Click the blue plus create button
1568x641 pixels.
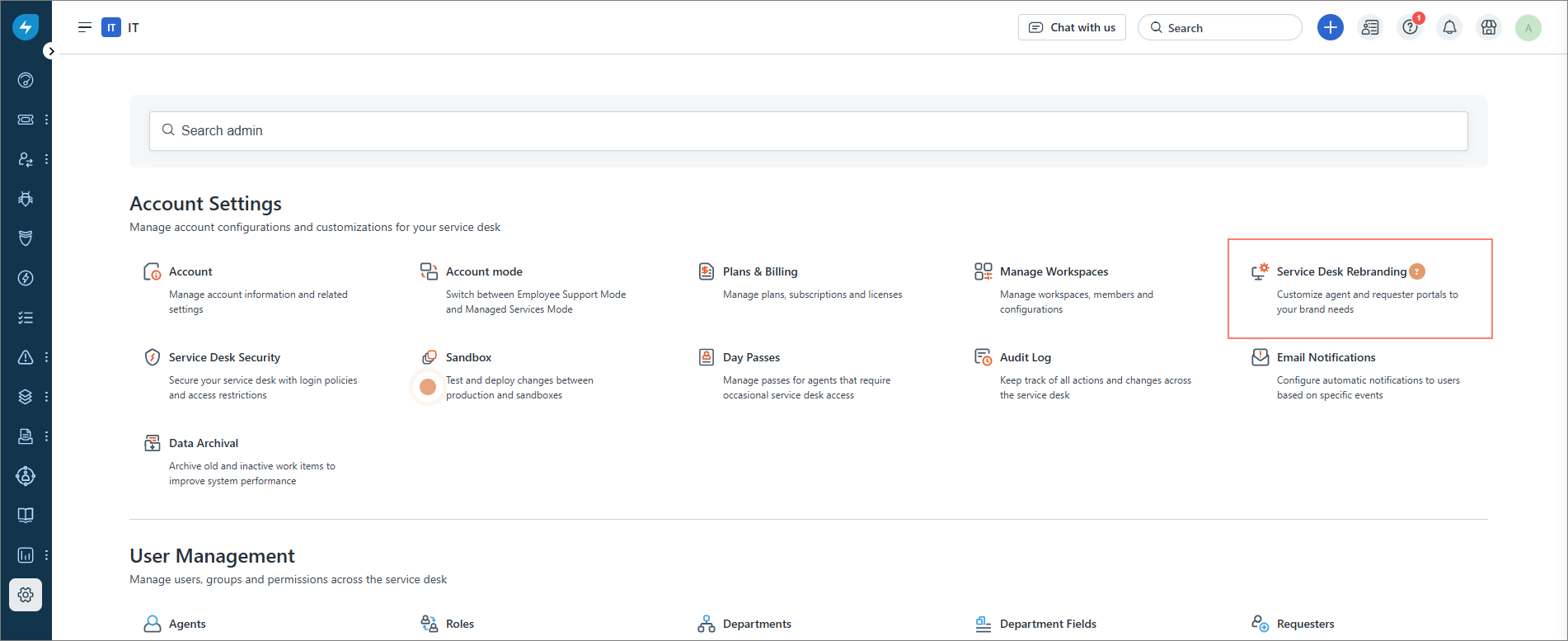pyautogui.click(x=1330, y=27)
